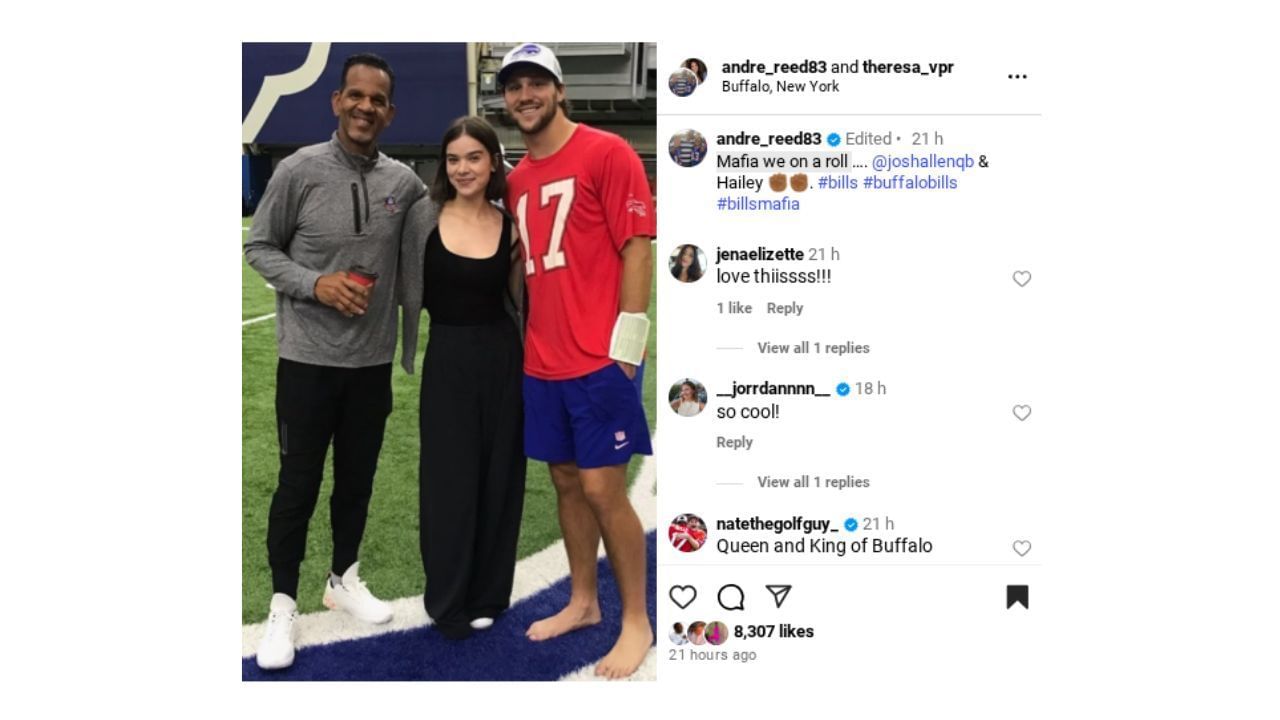Like __jorrdannnn__'s "so cool!" comment
This screenshot has width=1280, height=720.
1021,413
